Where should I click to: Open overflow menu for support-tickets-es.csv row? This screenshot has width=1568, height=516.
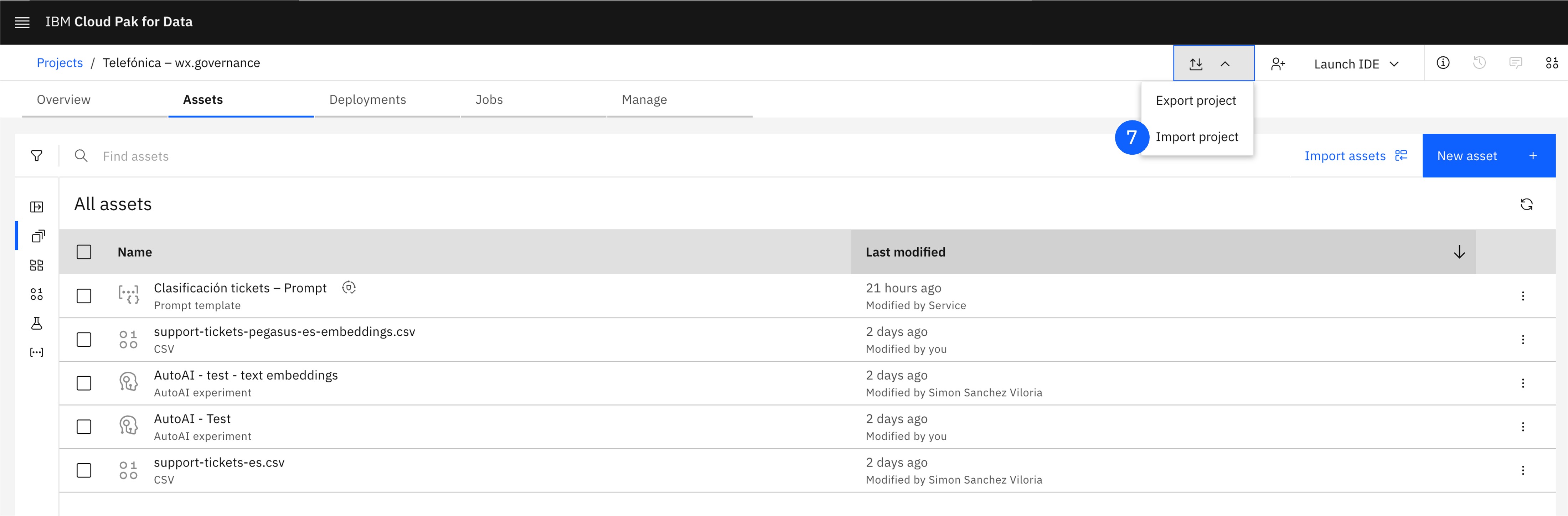tap(1522, 470)
